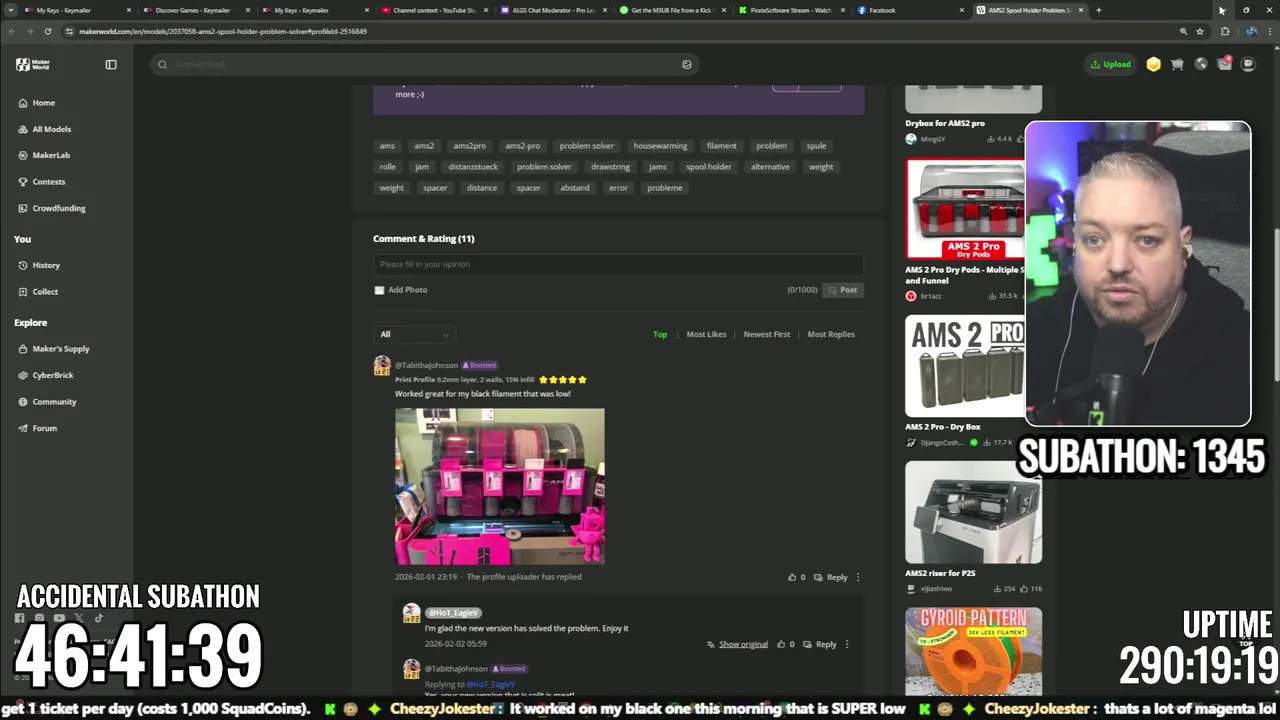Open Community in the sidebar
This screenshot has width=1280, height=720.
coord(47,402)
